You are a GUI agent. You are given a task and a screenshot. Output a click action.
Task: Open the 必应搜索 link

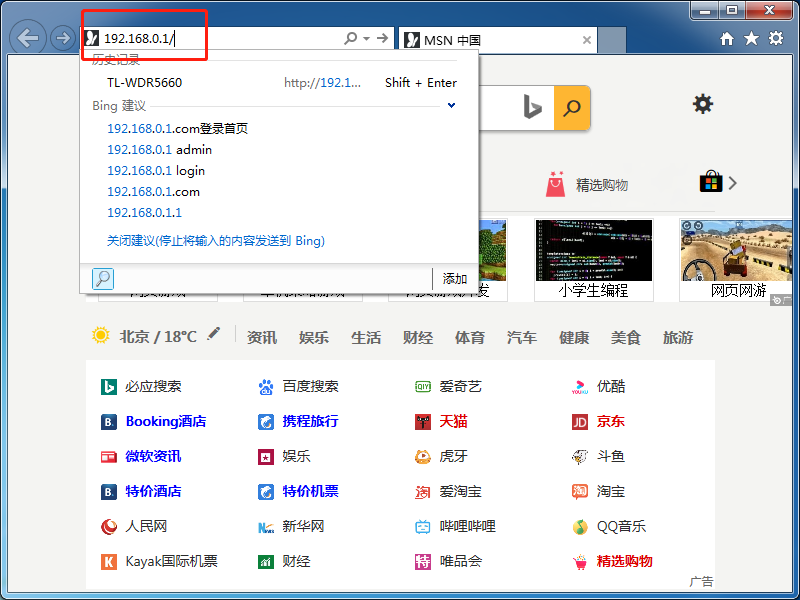(x=141, y=387)
